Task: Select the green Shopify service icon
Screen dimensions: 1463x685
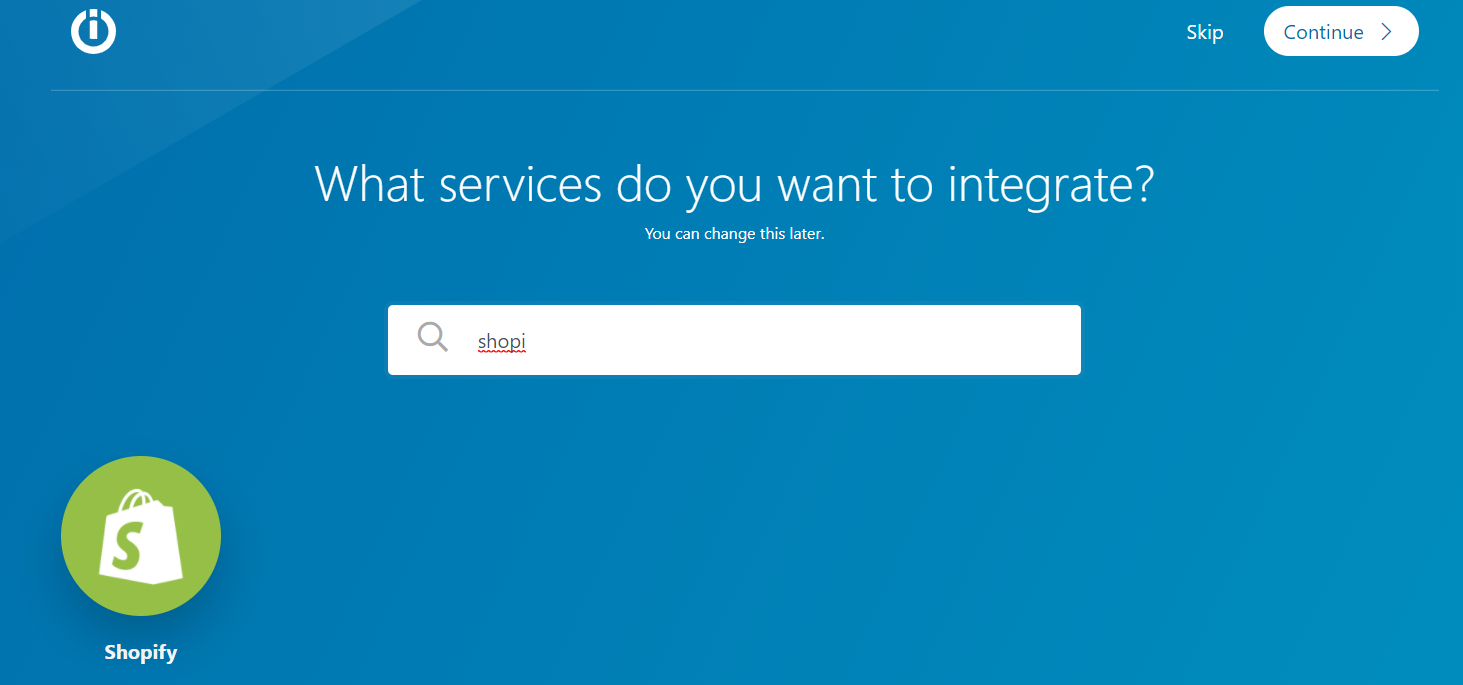Action: [x=141, y=535]
